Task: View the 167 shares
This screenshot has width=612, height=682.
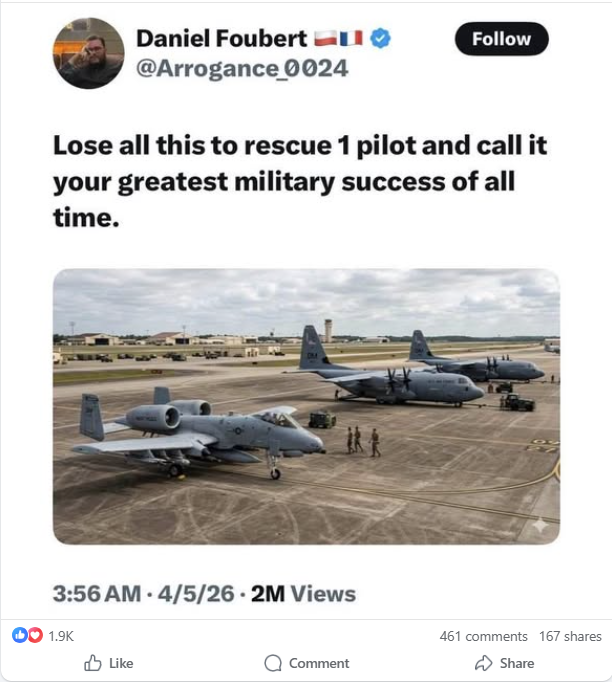Action: [x=570, y=636]
